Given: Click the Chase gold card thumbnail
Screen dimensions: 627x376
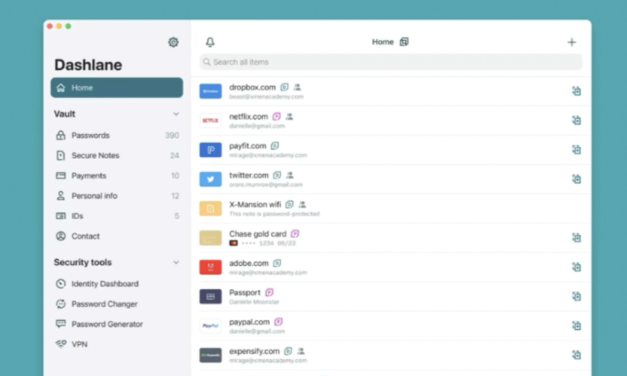Looking at the screenshot, I should [211, 238].
